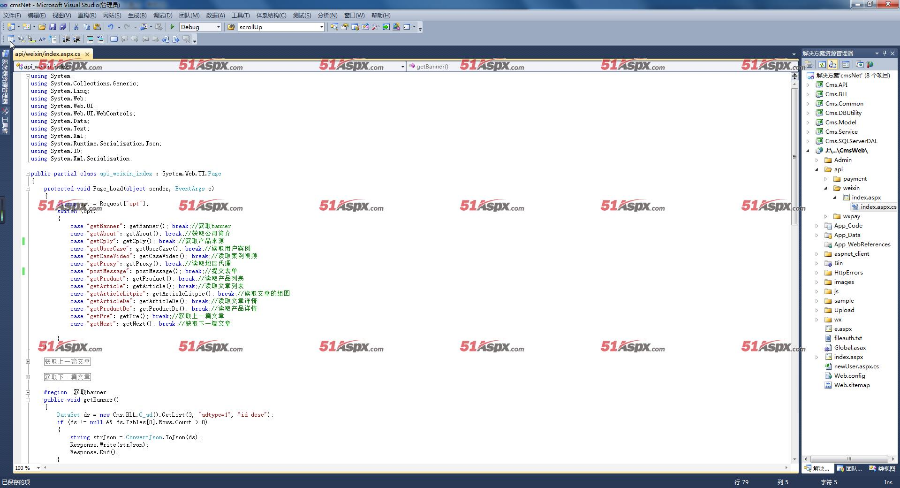This screenshot has height=488, width=900.
Task: Click the Save All icon
Action: pos(63,27)
